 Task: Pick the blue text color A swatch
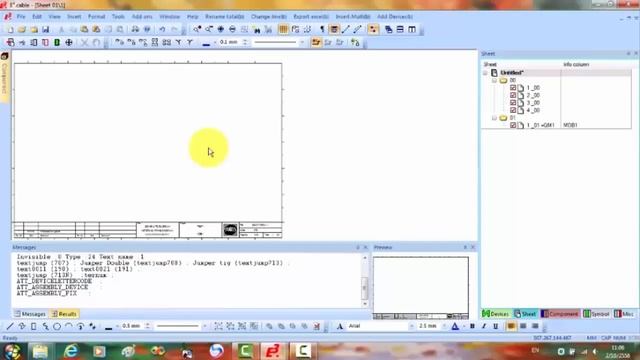tap(455, 326)
